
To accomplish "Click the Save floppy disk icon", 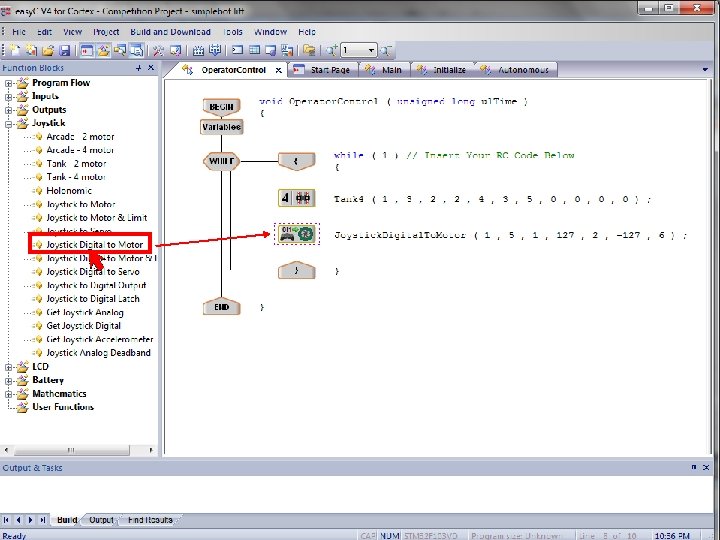I will click(64, 50).
